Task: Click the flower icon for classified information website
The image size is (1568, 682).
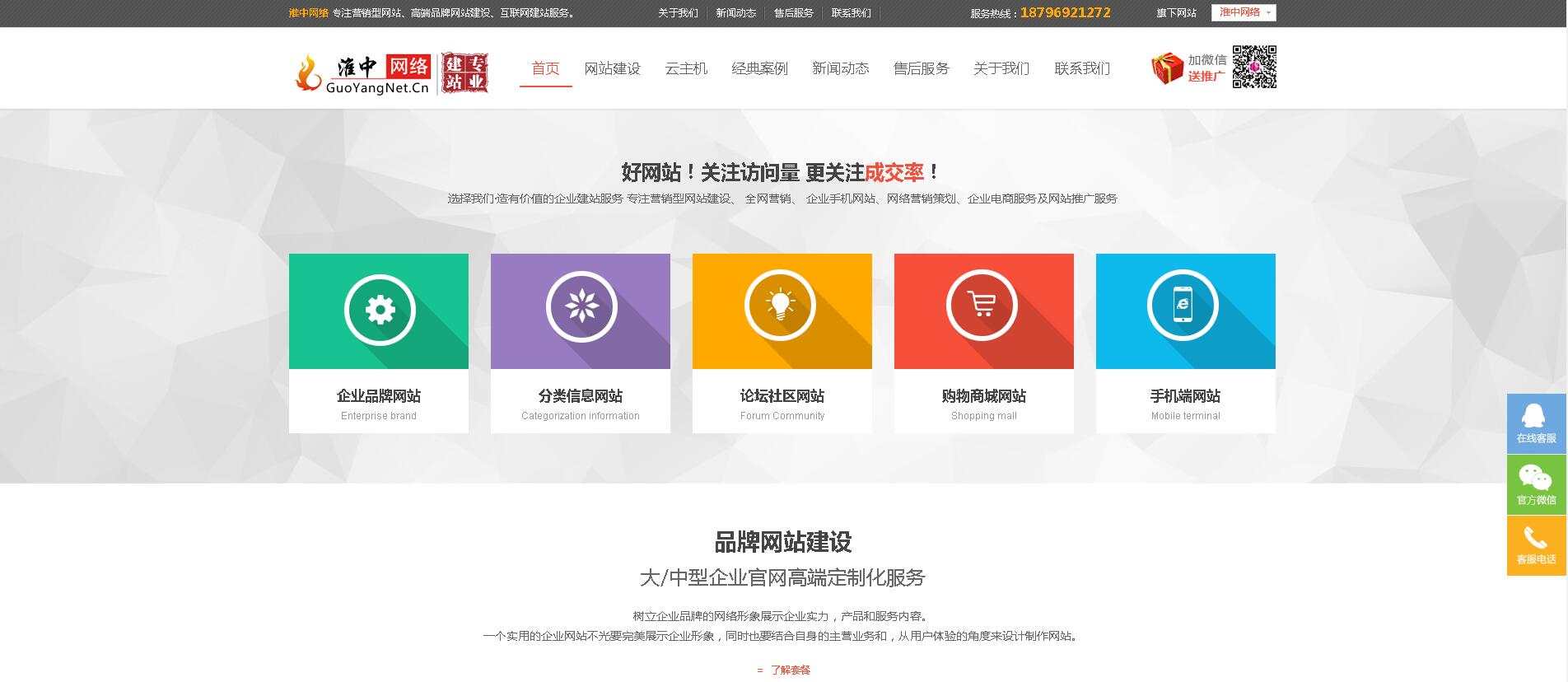Action: click(x=581, y=306)
